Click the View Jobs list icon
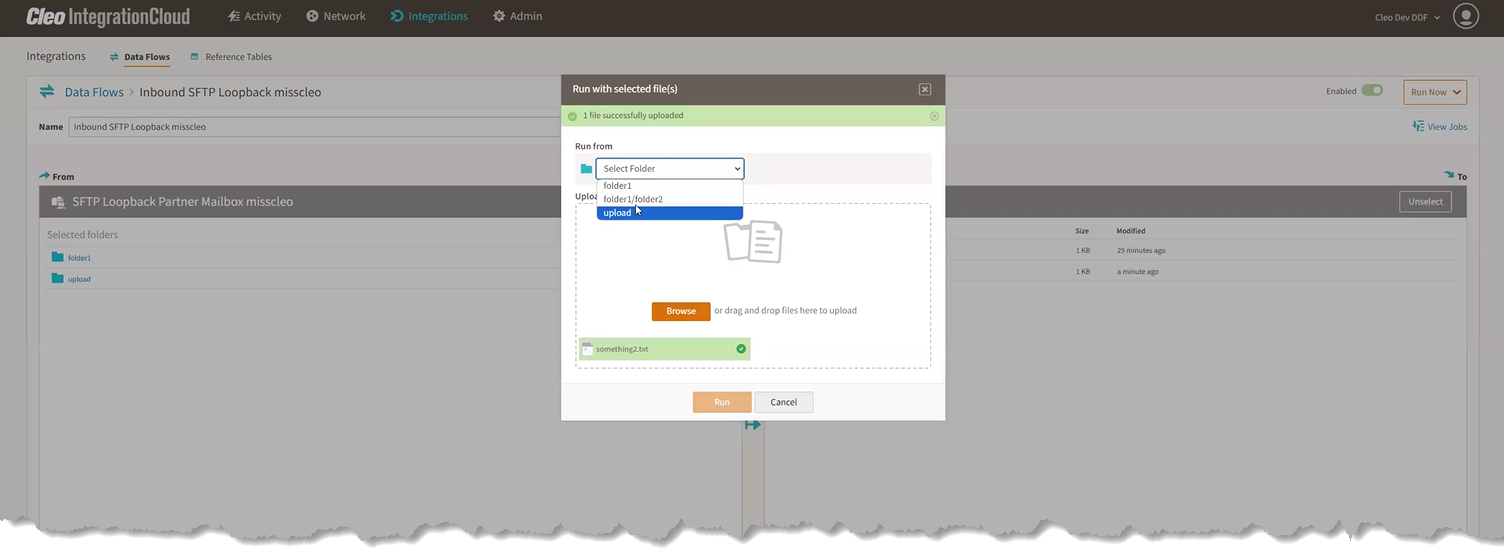Screen dimensions: 1504x548 (x=1418, y=127)
